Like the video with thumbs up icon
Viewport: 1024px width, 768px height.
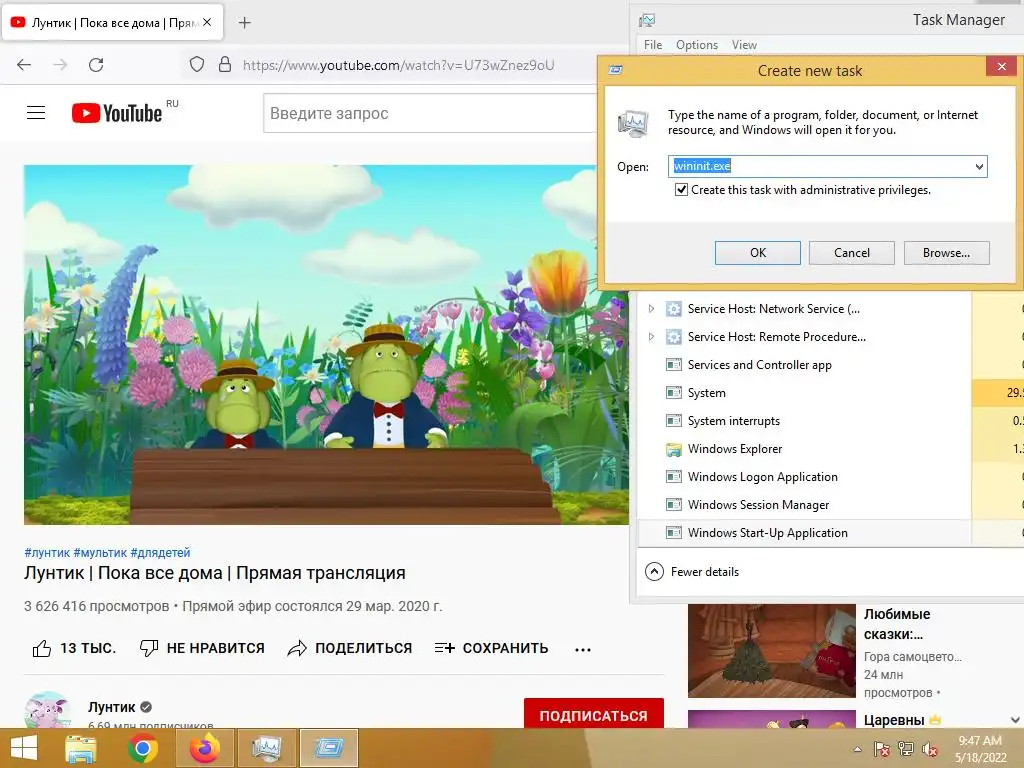click(x=42, y=648)
